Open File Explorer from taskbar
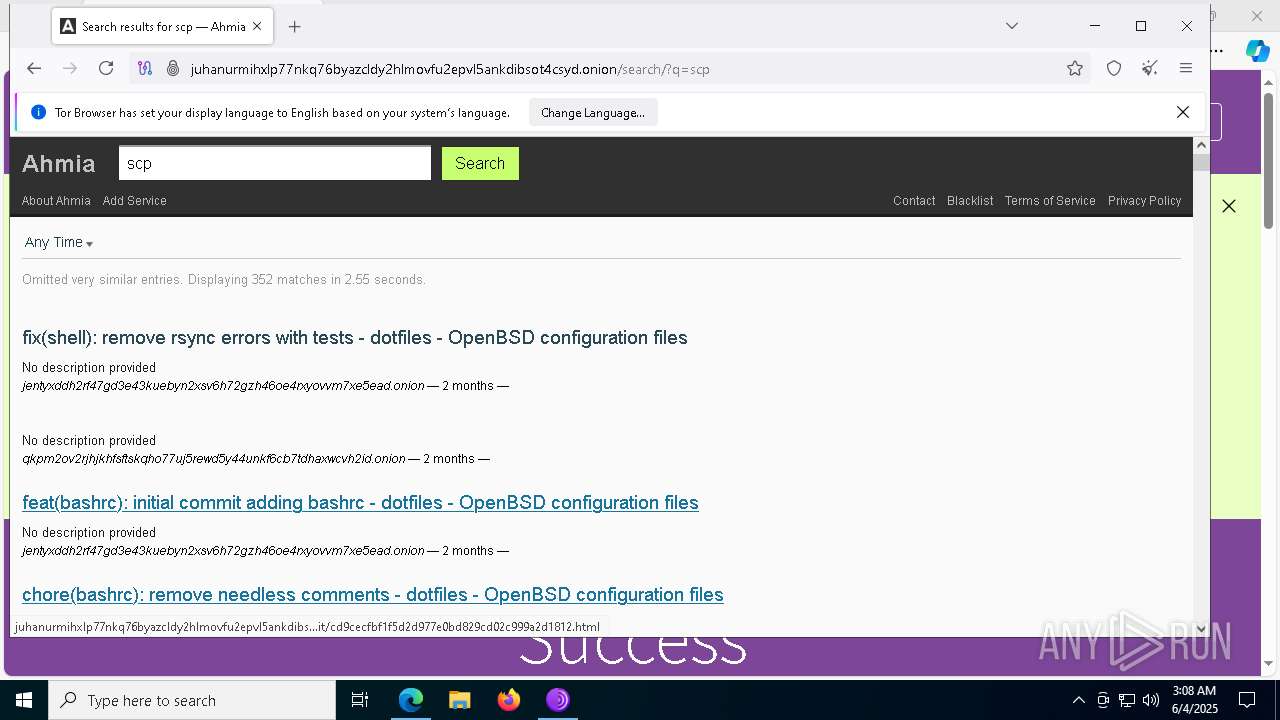 pyautogui.click(x=460, y=700)
